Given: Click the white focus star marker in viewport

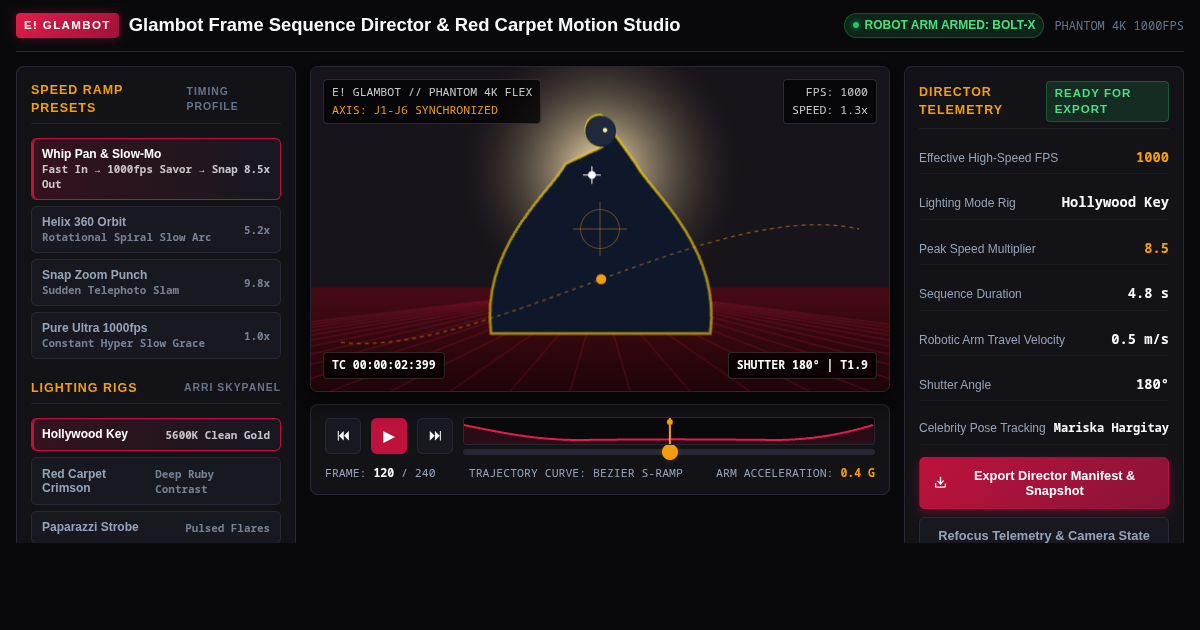Looking at the screenshot, I should coord(592,175).
